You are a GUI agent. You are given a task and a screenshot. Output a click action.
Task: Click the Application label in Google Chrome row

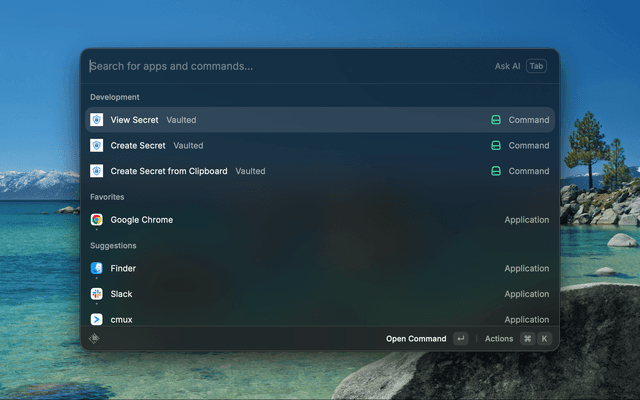click(x=527, y=220)
